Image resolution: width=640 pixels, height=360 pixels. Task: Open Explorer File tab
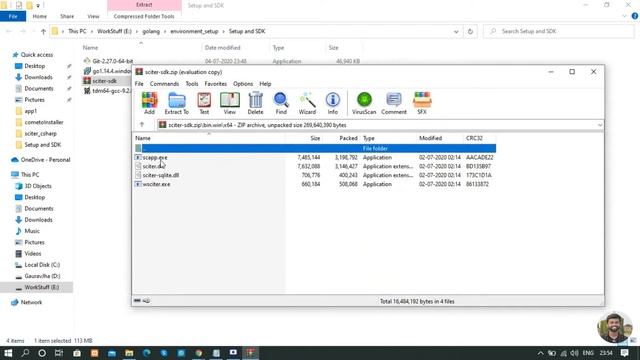coord(13,16)
